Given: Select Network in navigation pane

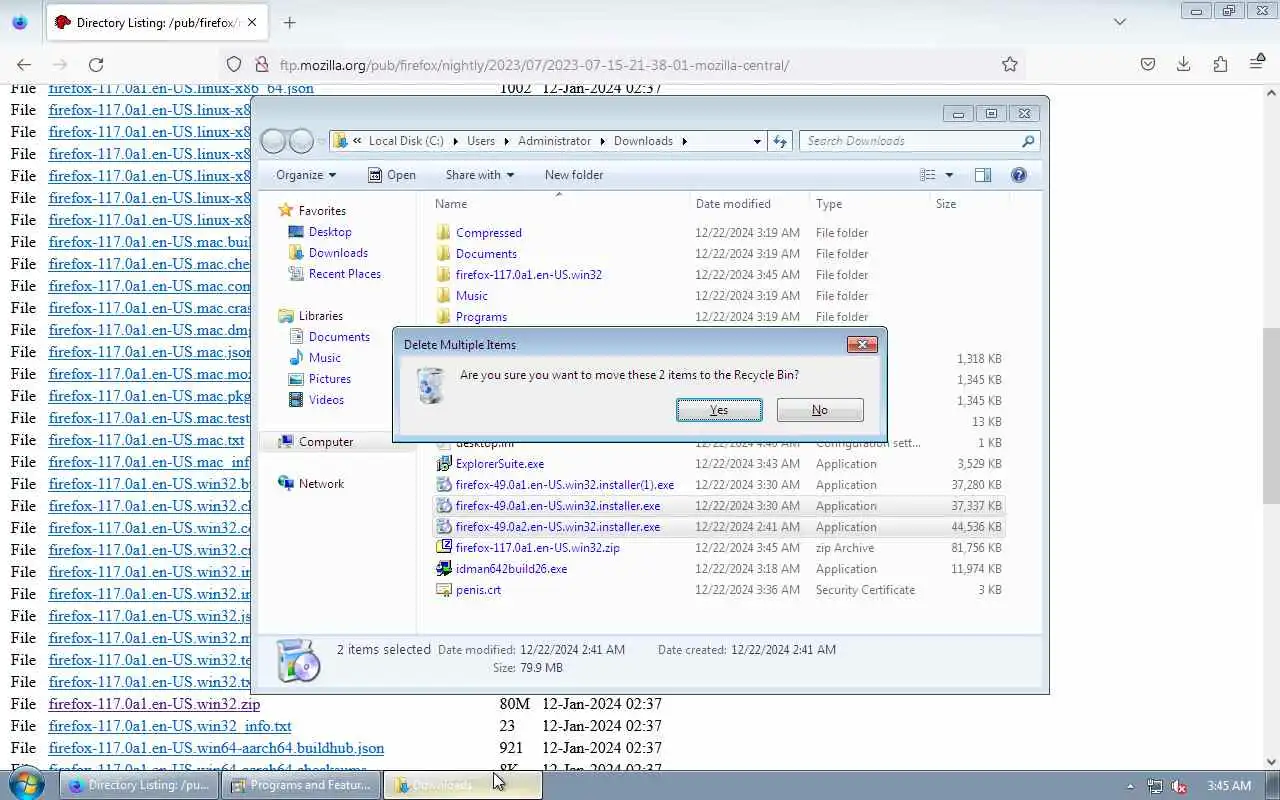Looking at the screenshot, I should click(x=321, y=484).
